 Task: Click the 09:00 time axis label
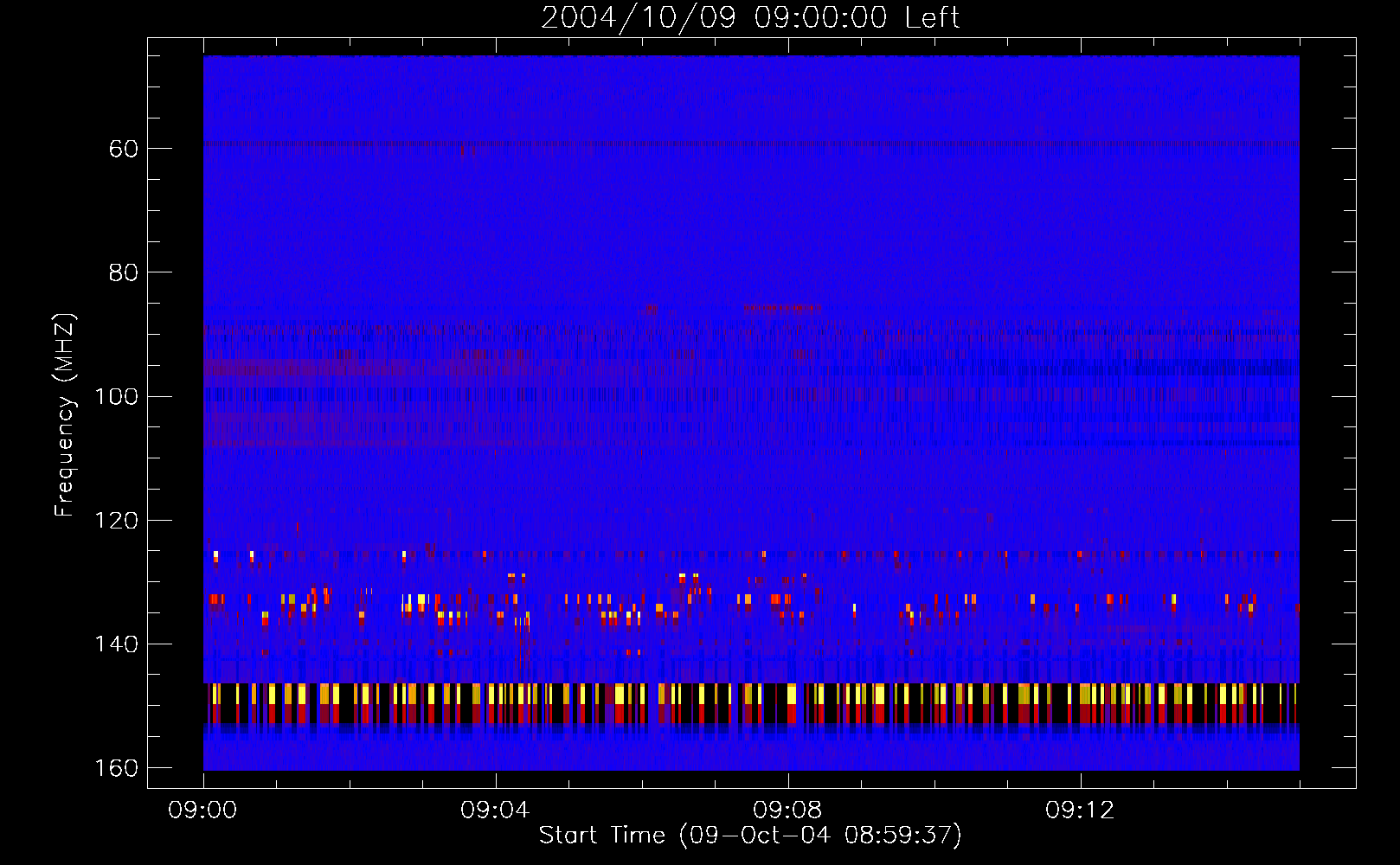tap(202, 811)
